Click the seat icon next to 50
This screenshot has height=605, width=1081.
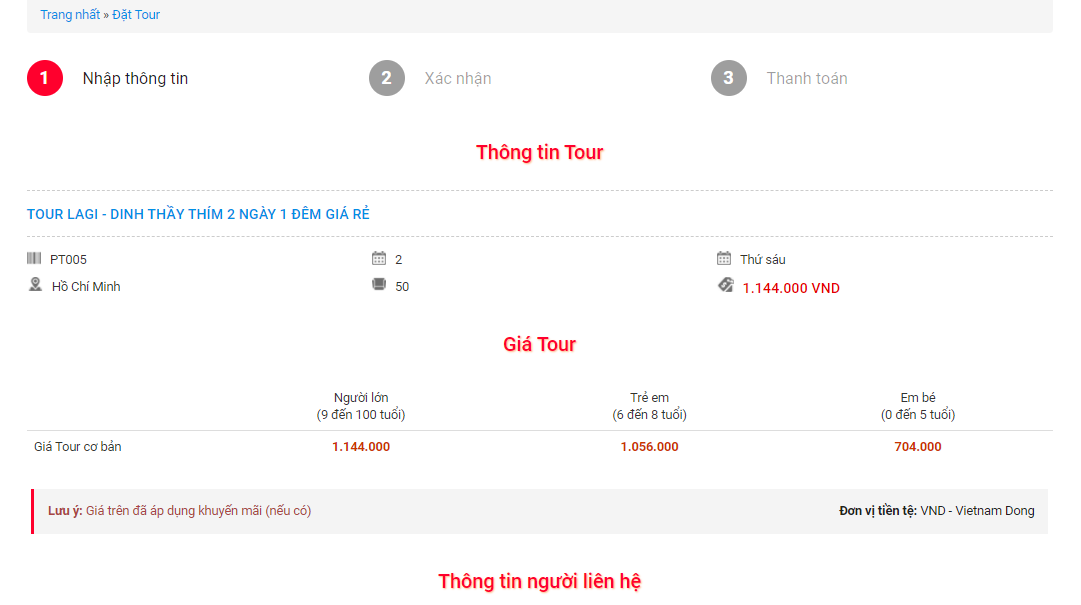[379, 285]
